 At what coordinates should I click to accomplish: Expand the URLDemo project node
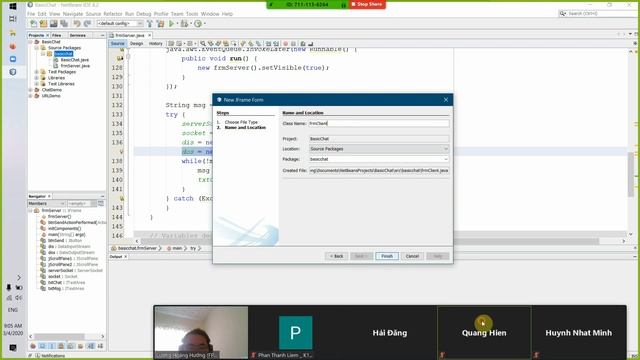[x=31, y=96]
